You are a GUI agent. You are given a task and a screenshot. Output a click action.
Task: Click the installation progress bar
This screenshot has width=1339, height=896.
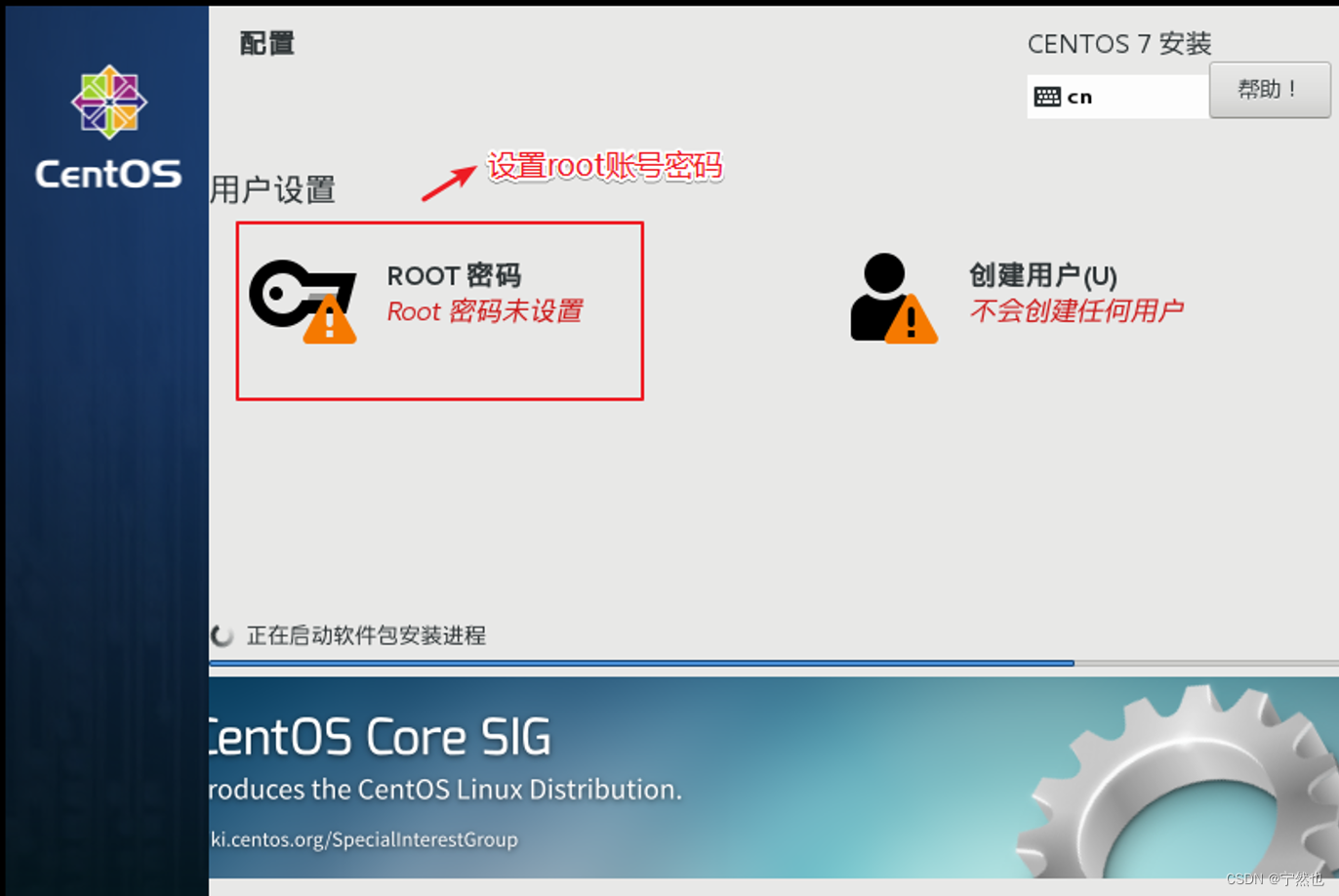point(774,664)
